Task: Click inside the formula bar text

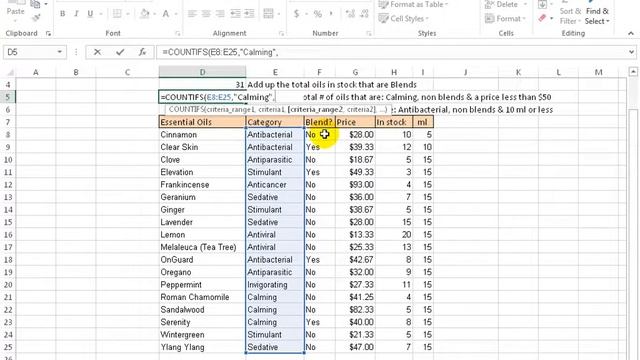Action: 220,52
